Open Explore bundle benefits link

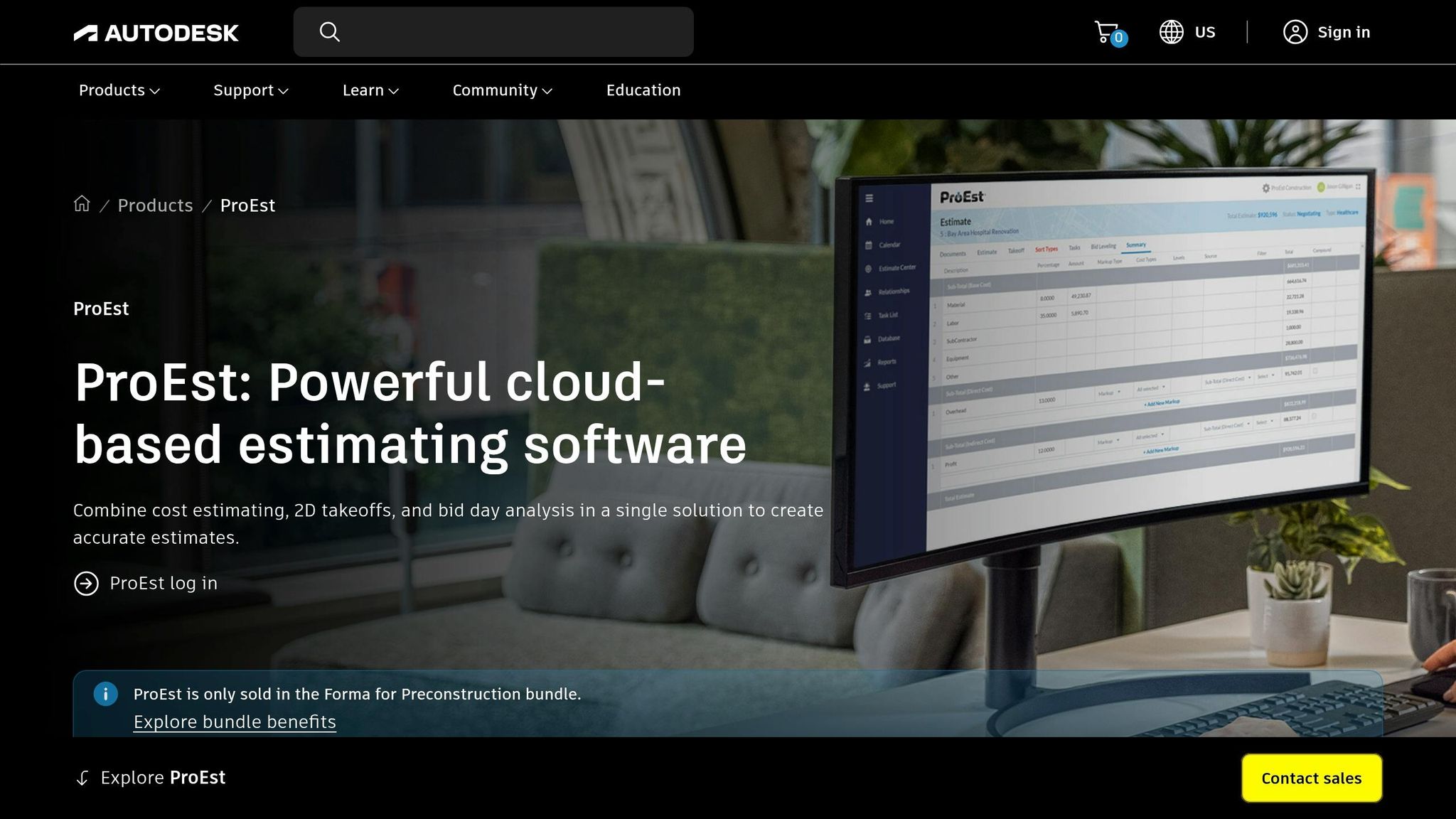[x=235, y=722]
